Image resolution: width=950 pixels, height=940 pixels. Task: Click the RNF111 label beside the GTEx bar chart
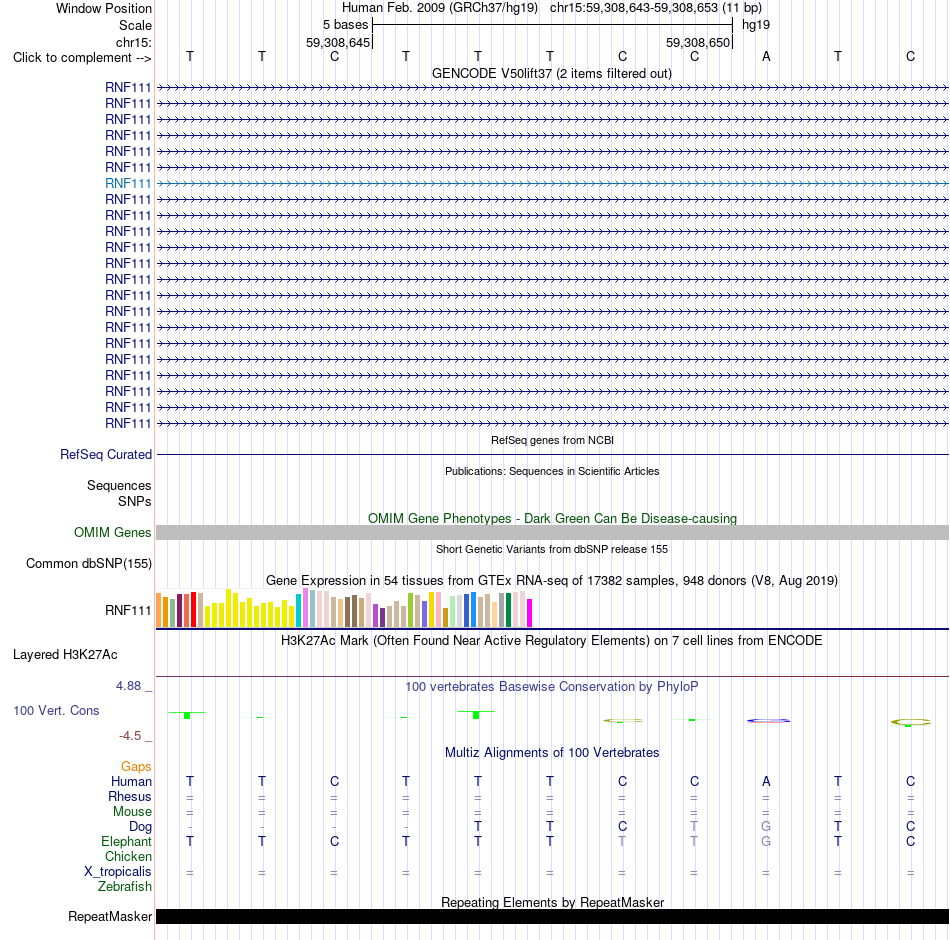pos(128,610)
